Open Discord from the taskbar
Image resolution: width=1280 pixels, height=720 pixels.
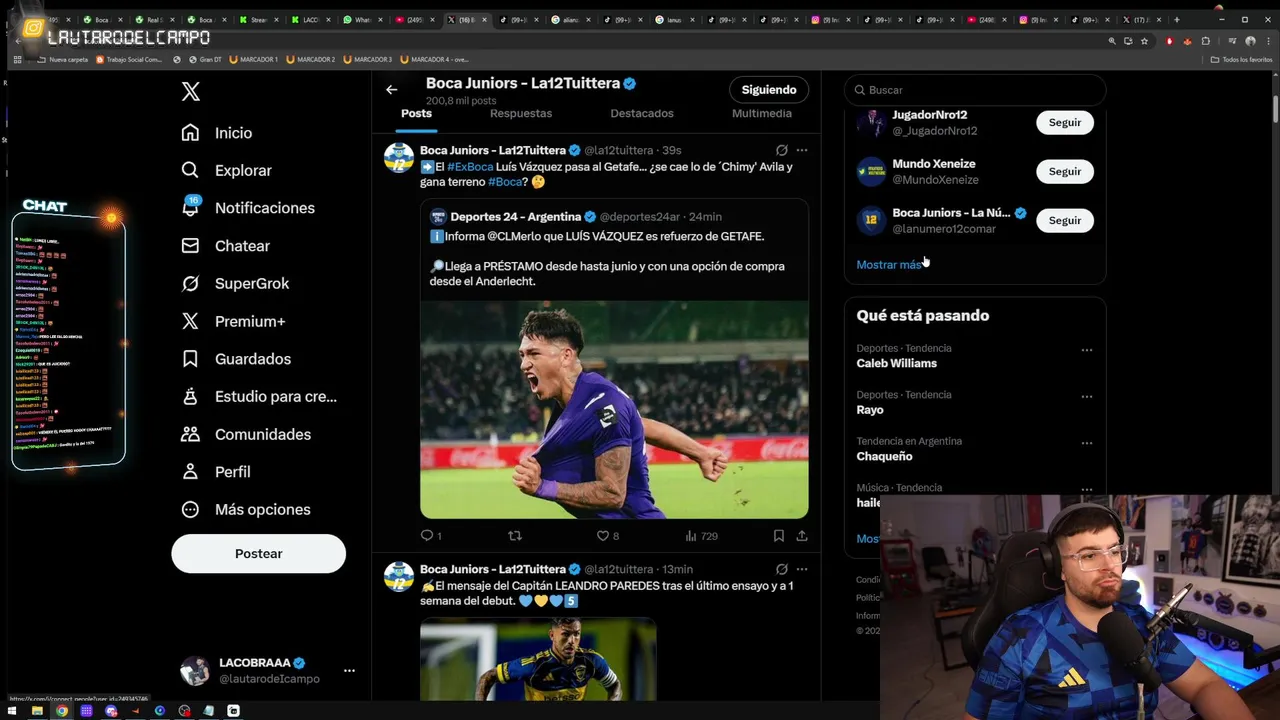111,711
